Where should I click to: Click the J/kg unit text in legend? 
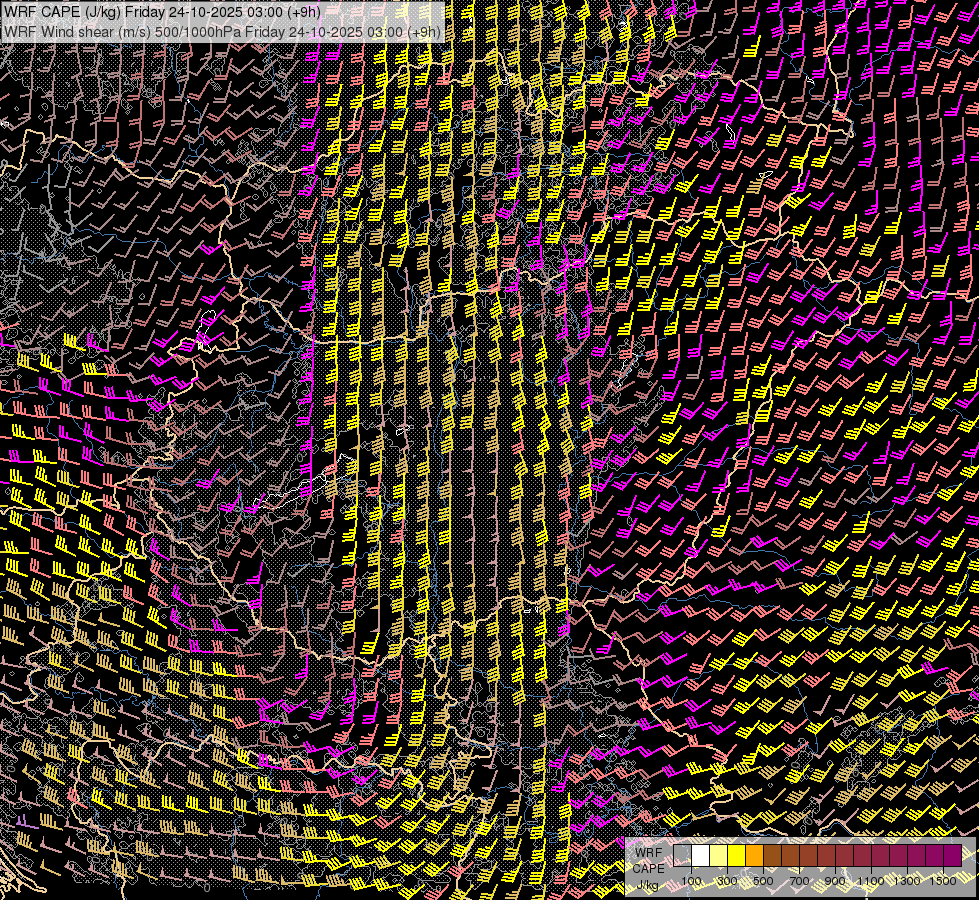point(647,885)
